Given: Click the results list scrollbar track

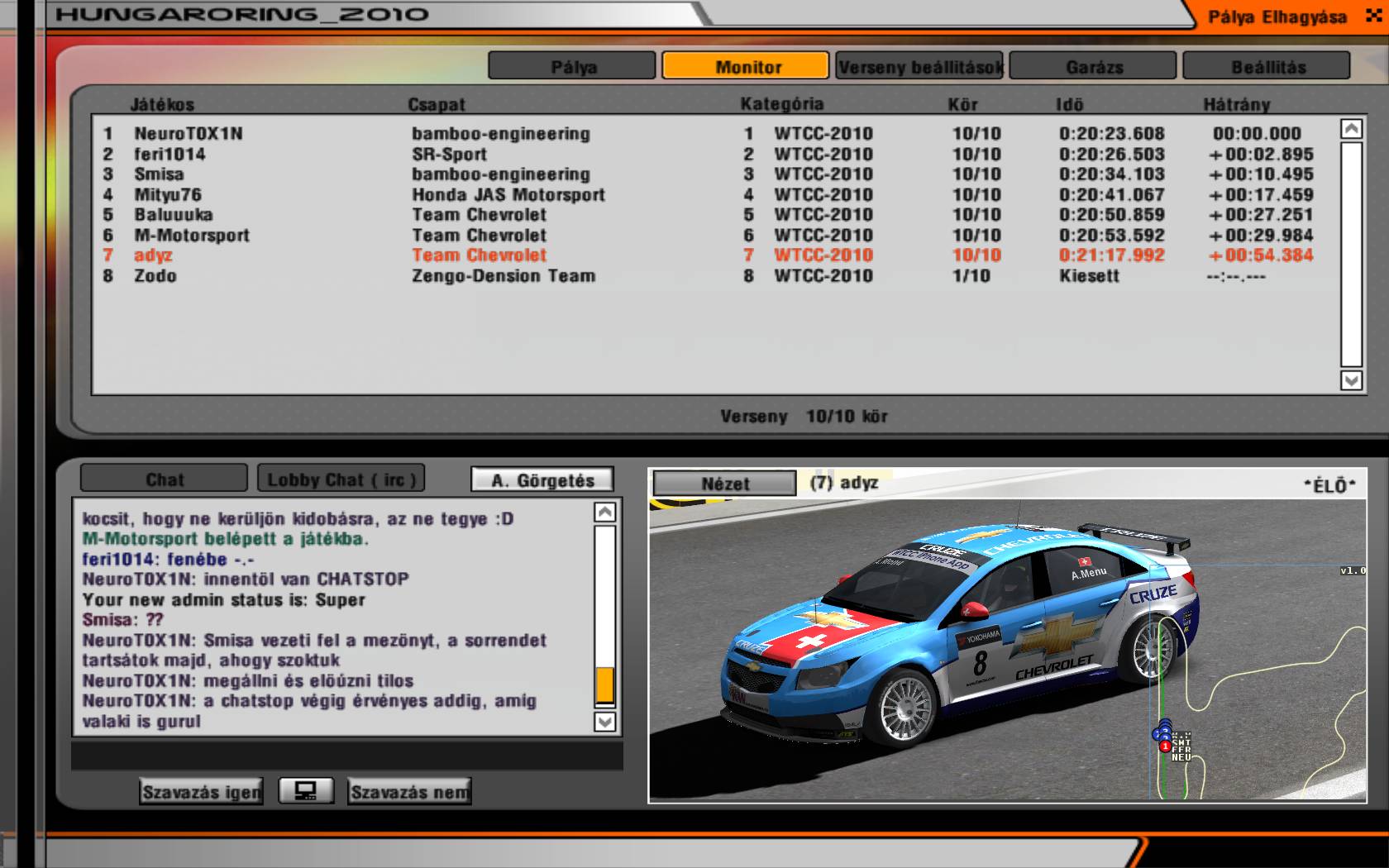Looking at the screenshot, I should coord(1351,254).
